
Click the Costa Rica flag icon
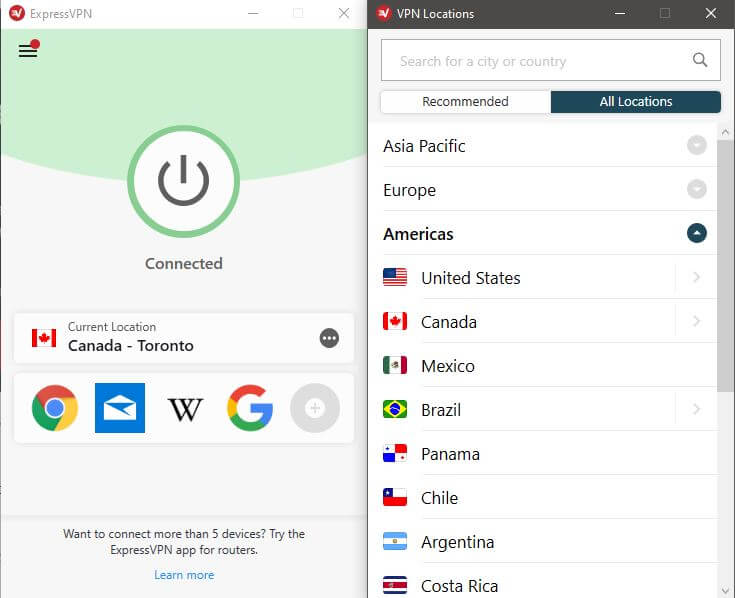coord(395,585)
